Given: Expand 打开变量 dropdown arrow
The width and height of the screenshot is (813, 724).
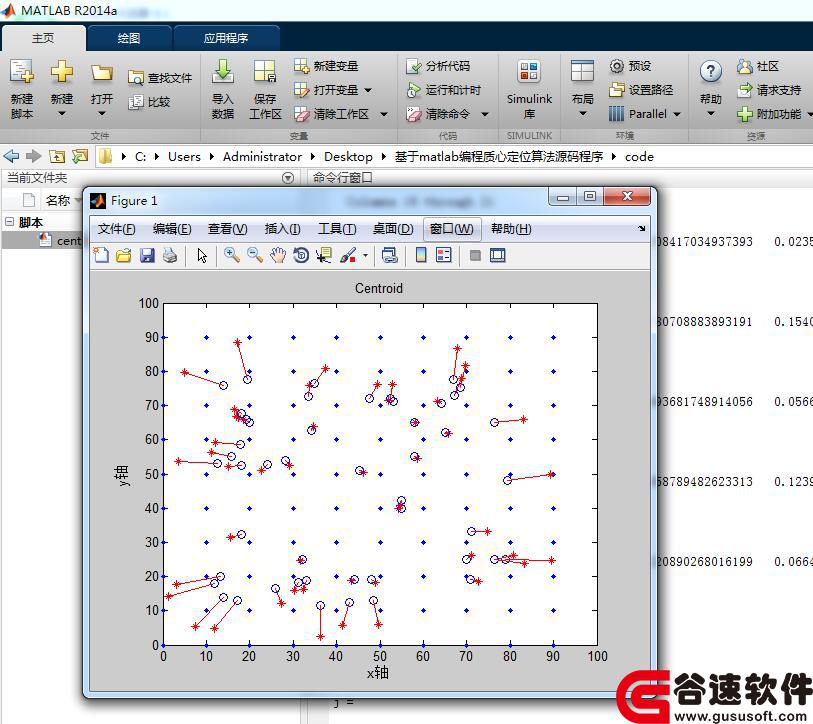Looking at the screenshot, I should (368, 90).
